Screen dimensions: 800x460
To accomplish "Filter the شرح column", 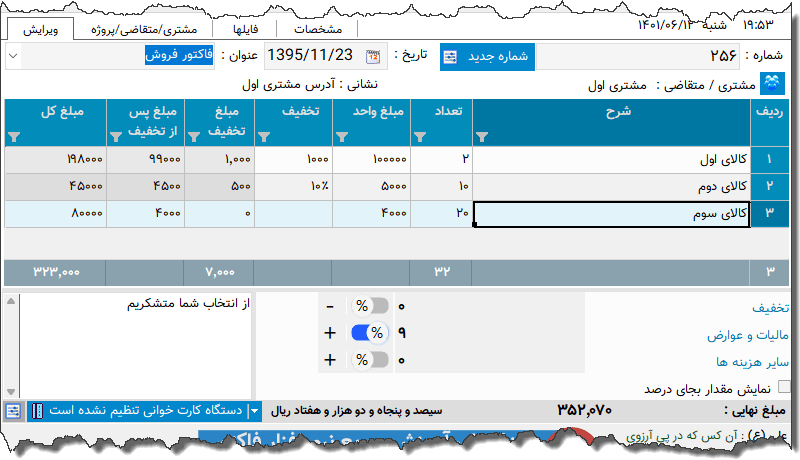I will (x=482, y=137).
